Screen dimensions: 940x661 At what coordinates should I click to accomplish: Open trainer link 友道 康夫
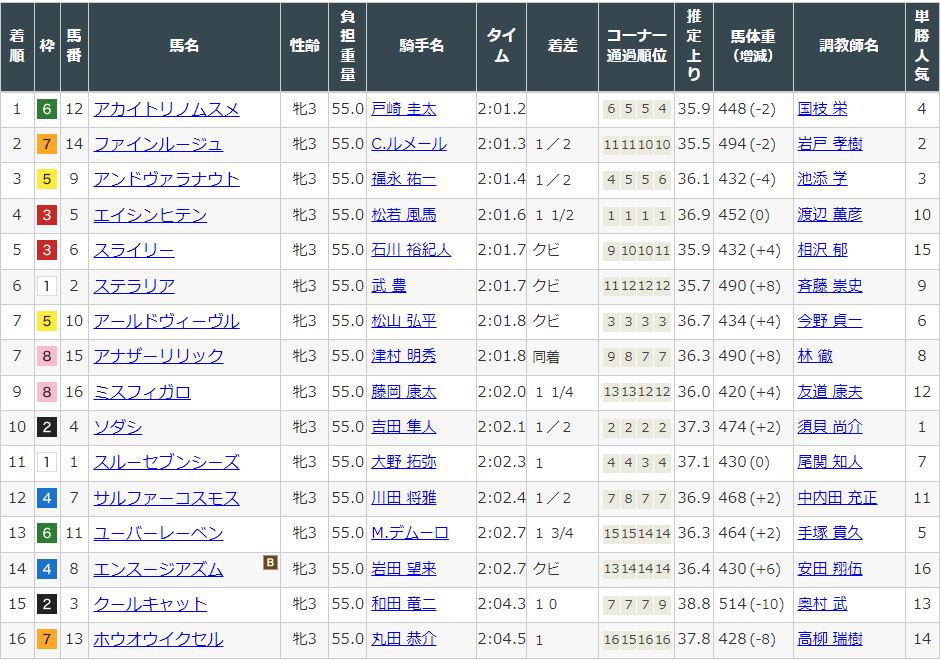(x=830, y=392)
